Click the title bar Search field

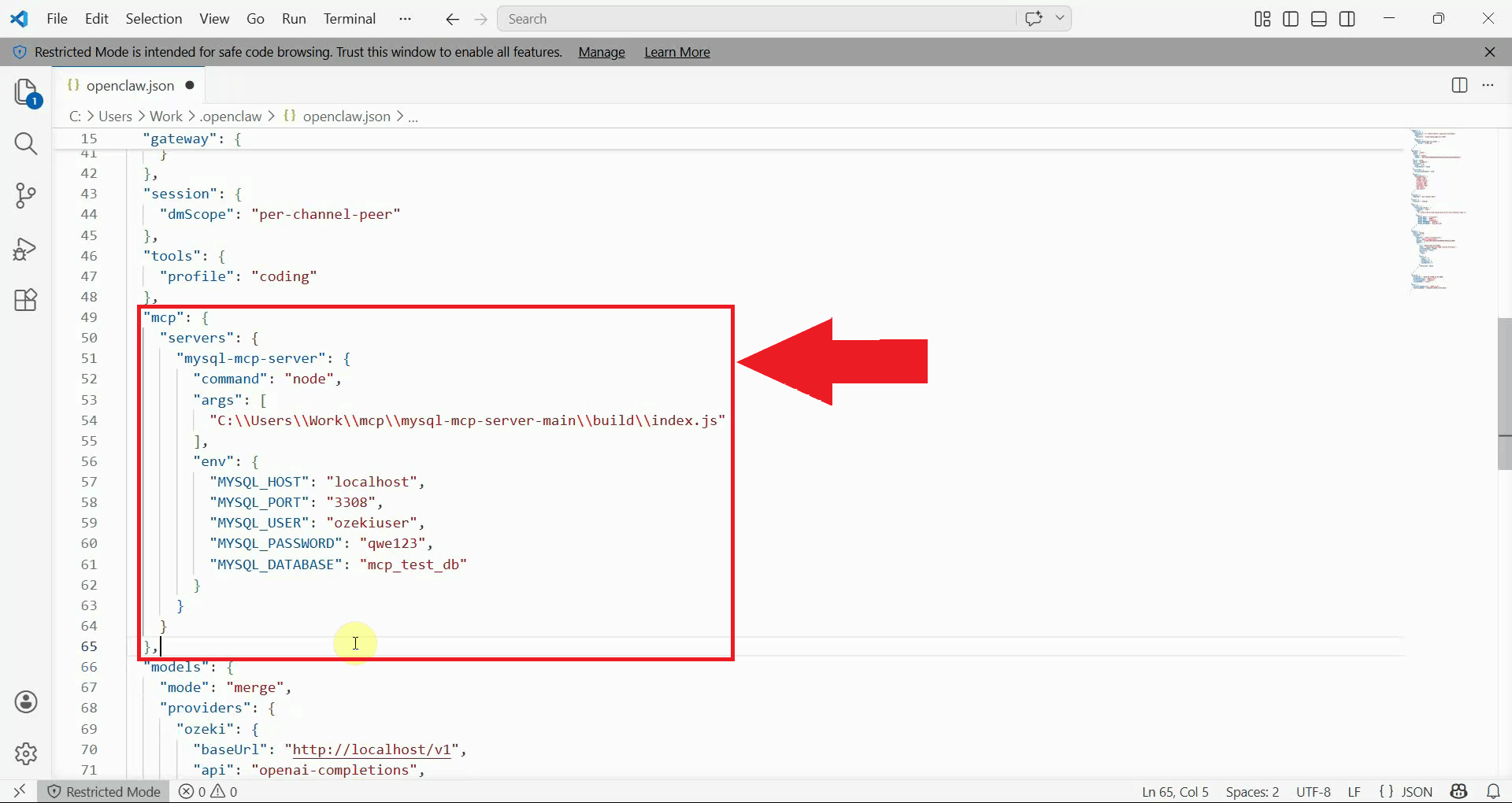pos(757,19)
